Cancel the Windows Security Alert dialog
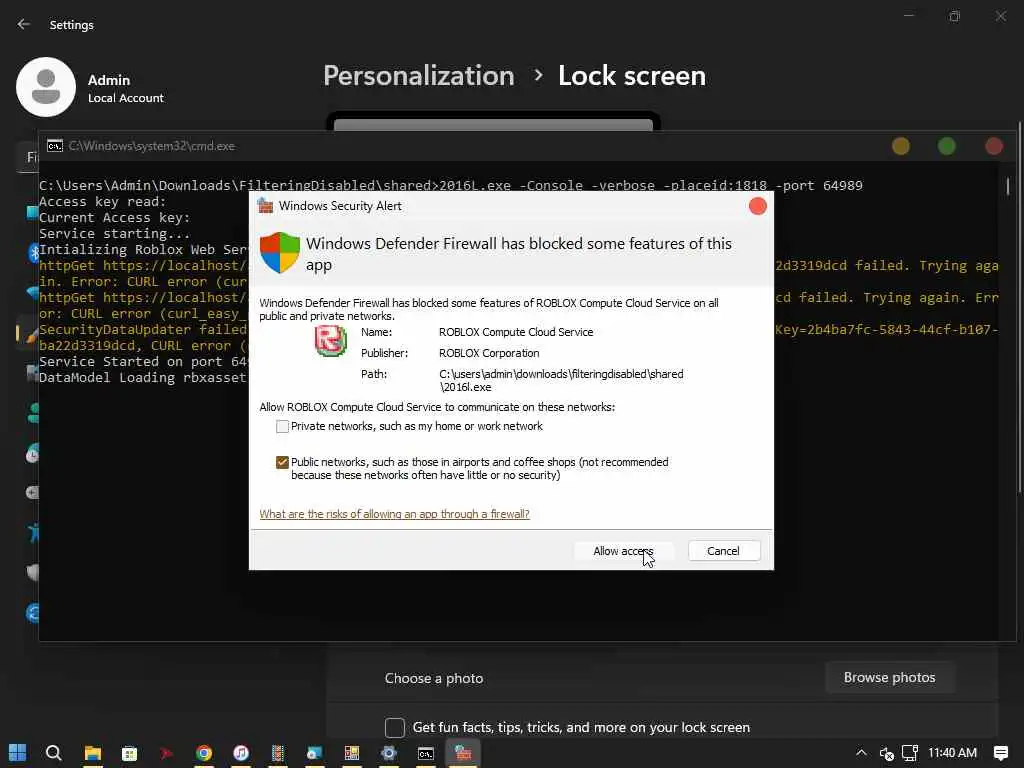Viewport: 1024px width, 768px height. 724,551
